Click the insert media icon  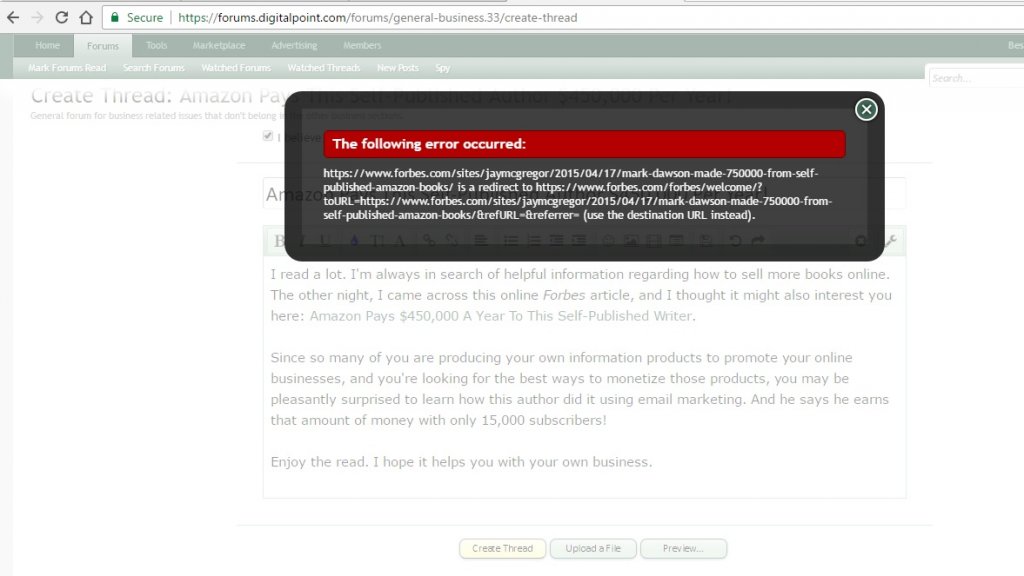(654, 241)
